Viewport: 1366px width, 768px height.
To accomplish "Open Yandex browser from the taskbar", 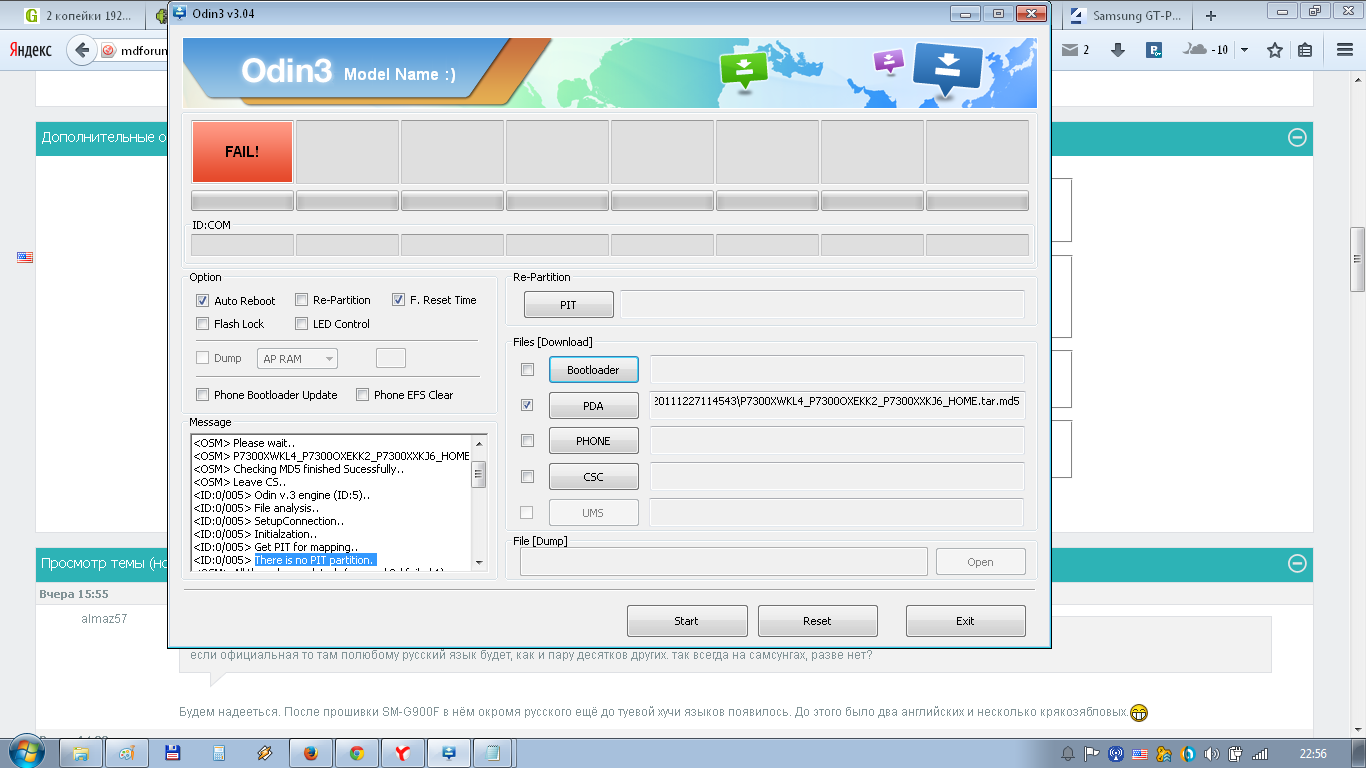I will click(402, 753).
